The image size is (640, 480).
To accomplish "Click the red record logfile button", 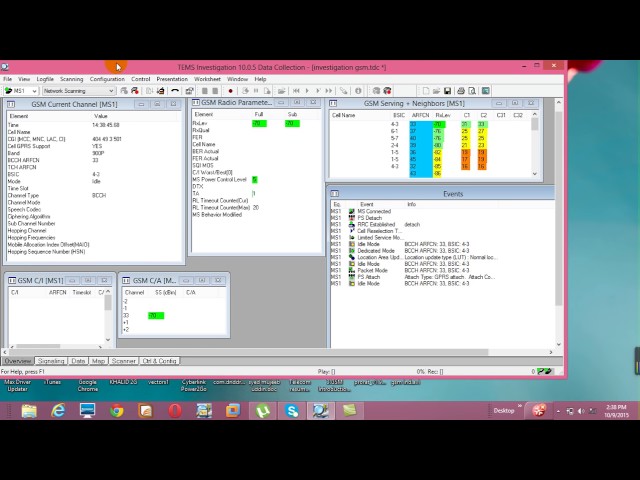I will (230, 91).
